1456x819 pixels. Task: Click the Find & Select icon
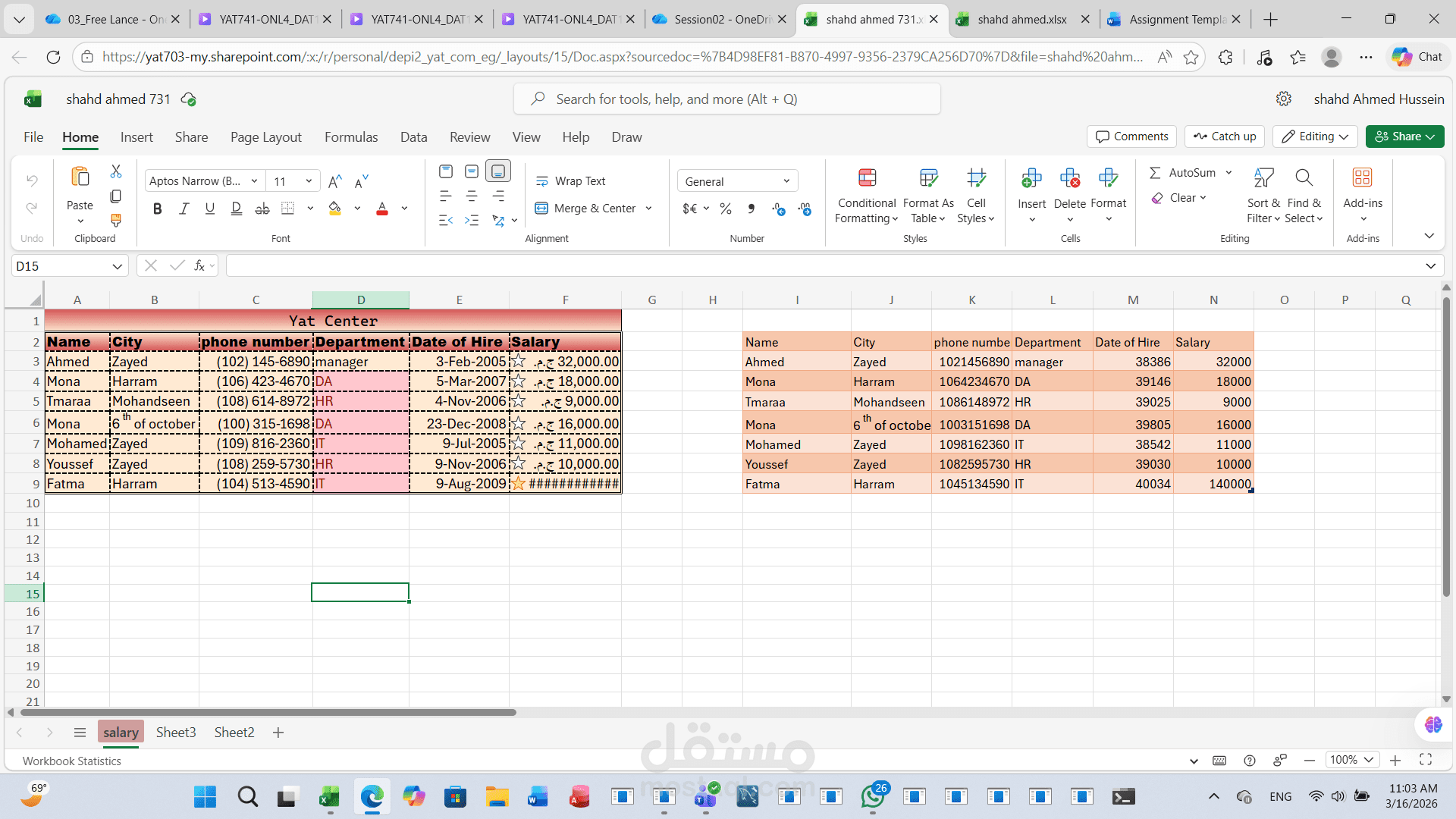(x=1304, y=178)
